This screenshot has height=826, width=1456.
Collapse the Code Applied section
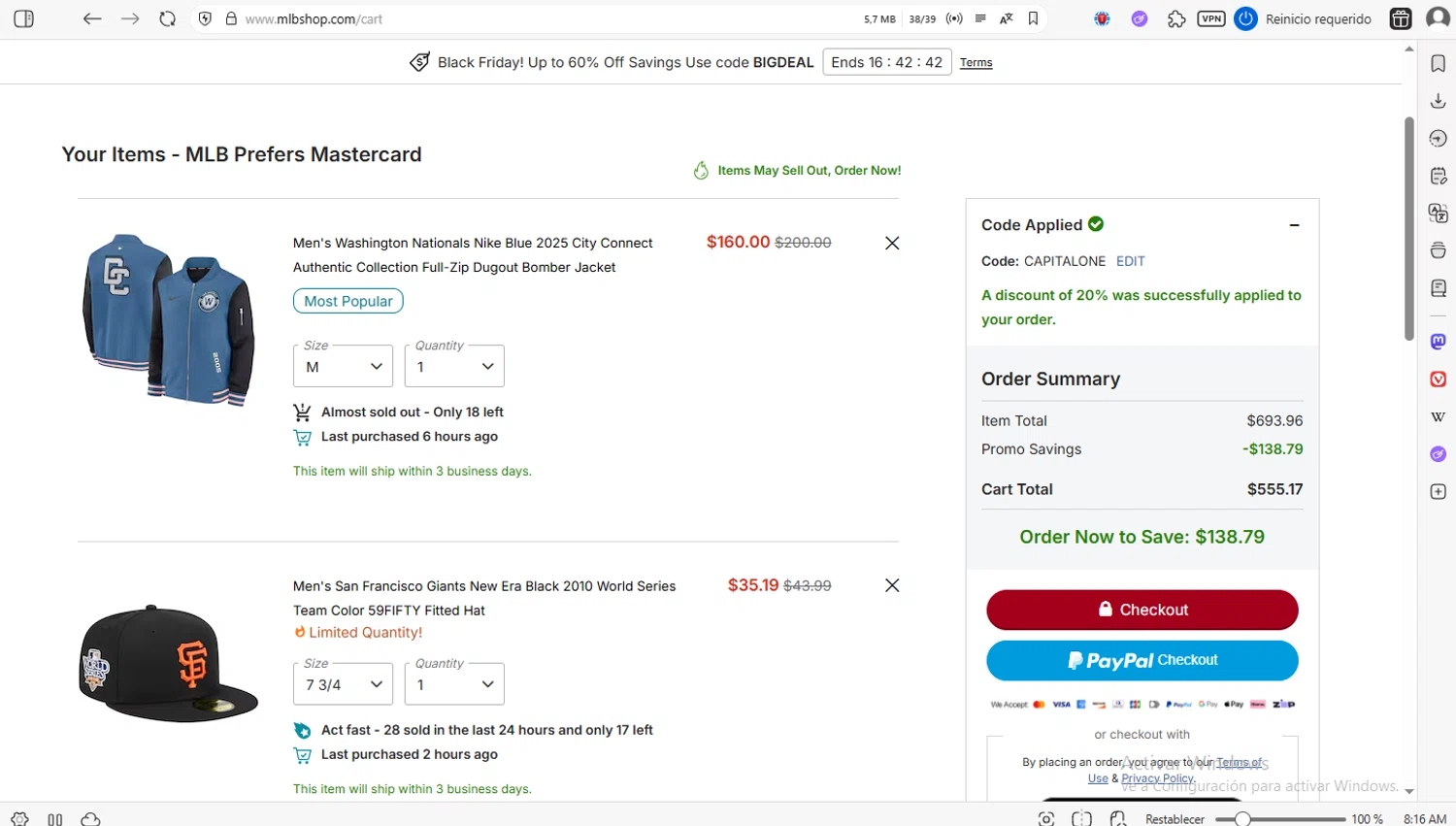(1294, 225)
